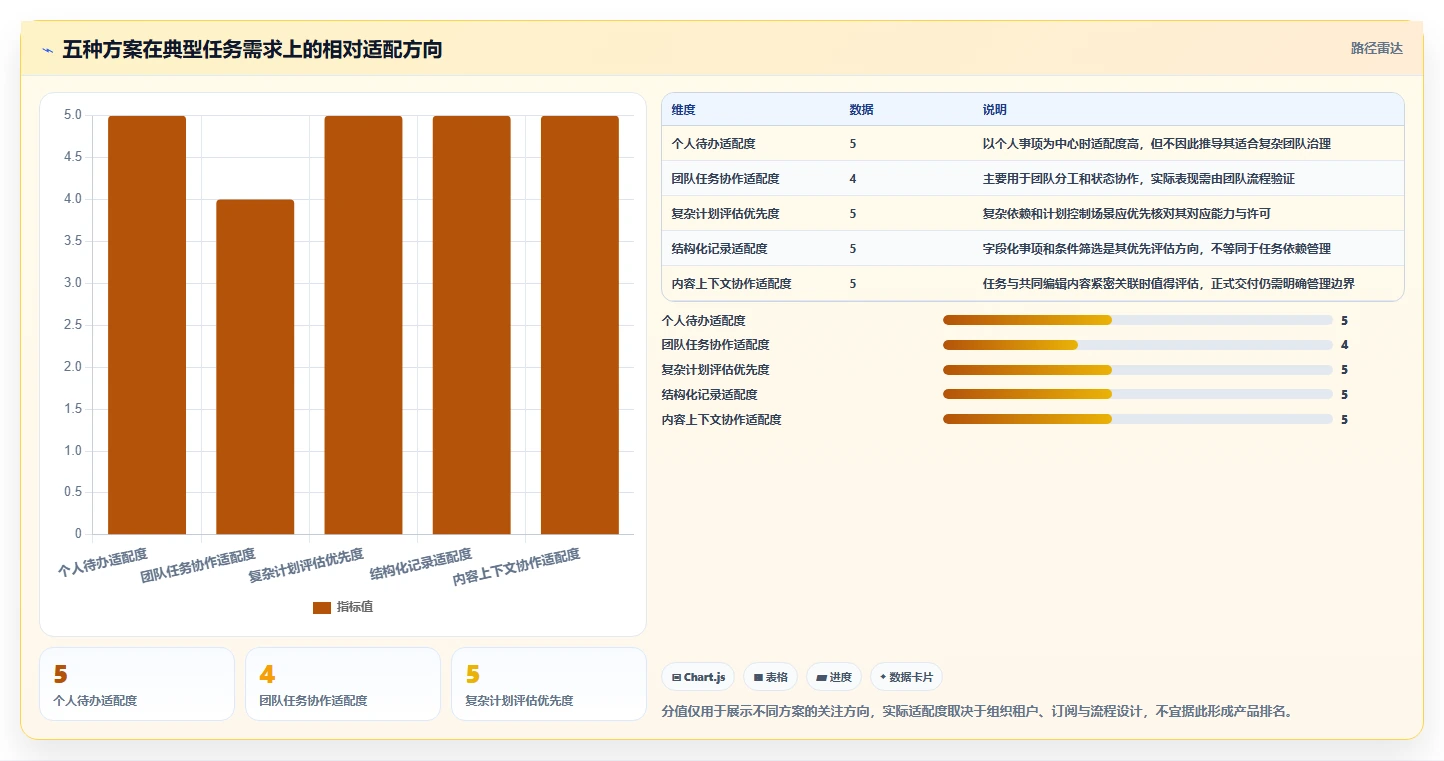Click the value 4 in the table's 数据 column

pyautogui.click(x=853, y=179)
